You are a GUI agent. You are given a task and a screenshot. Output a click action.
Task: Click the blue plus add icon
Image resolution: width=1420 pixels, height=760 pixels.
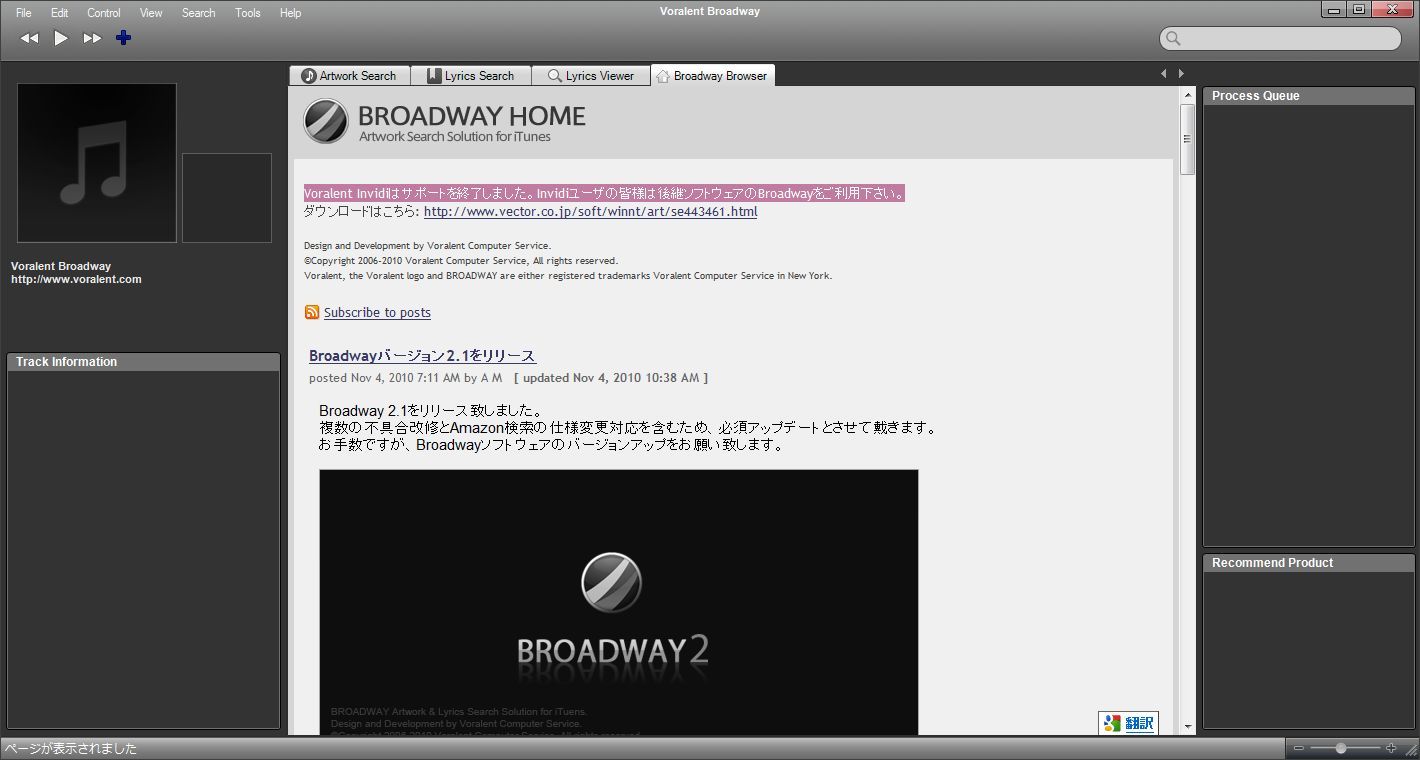pos(123,38)
